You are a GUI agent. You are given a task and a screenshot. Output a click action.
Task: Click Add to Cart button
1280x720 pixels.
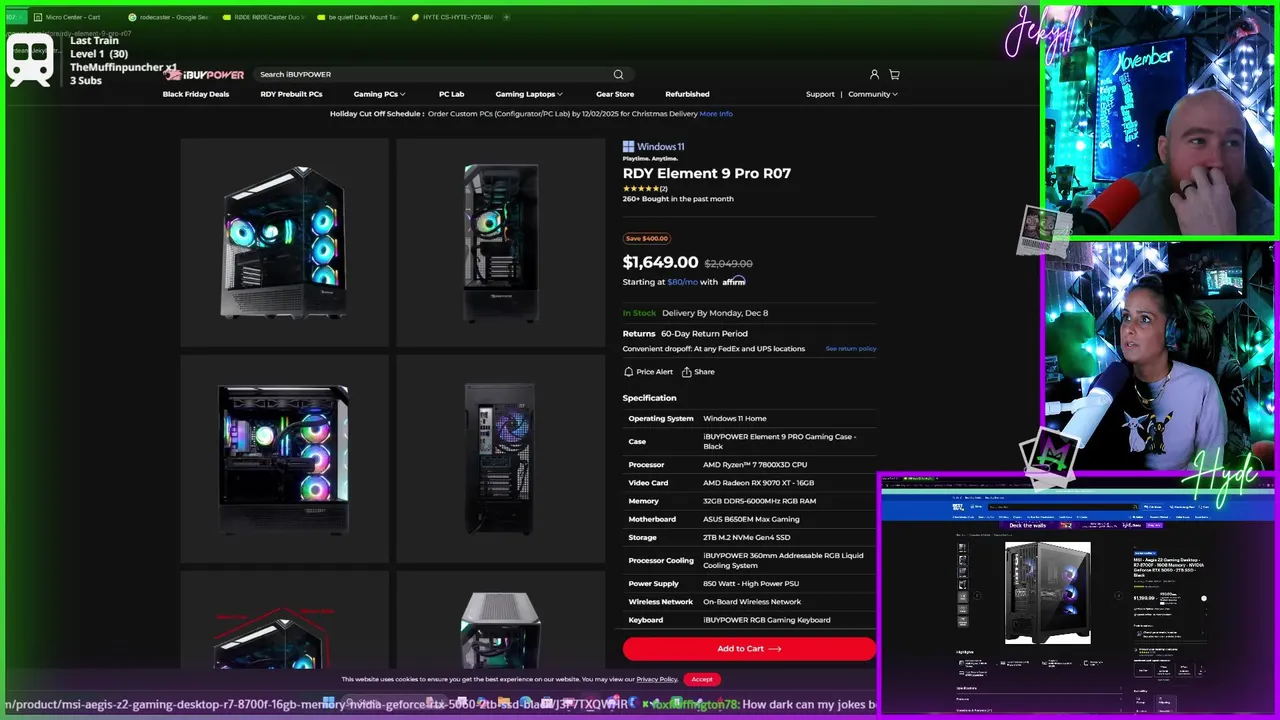pos(749,649)
